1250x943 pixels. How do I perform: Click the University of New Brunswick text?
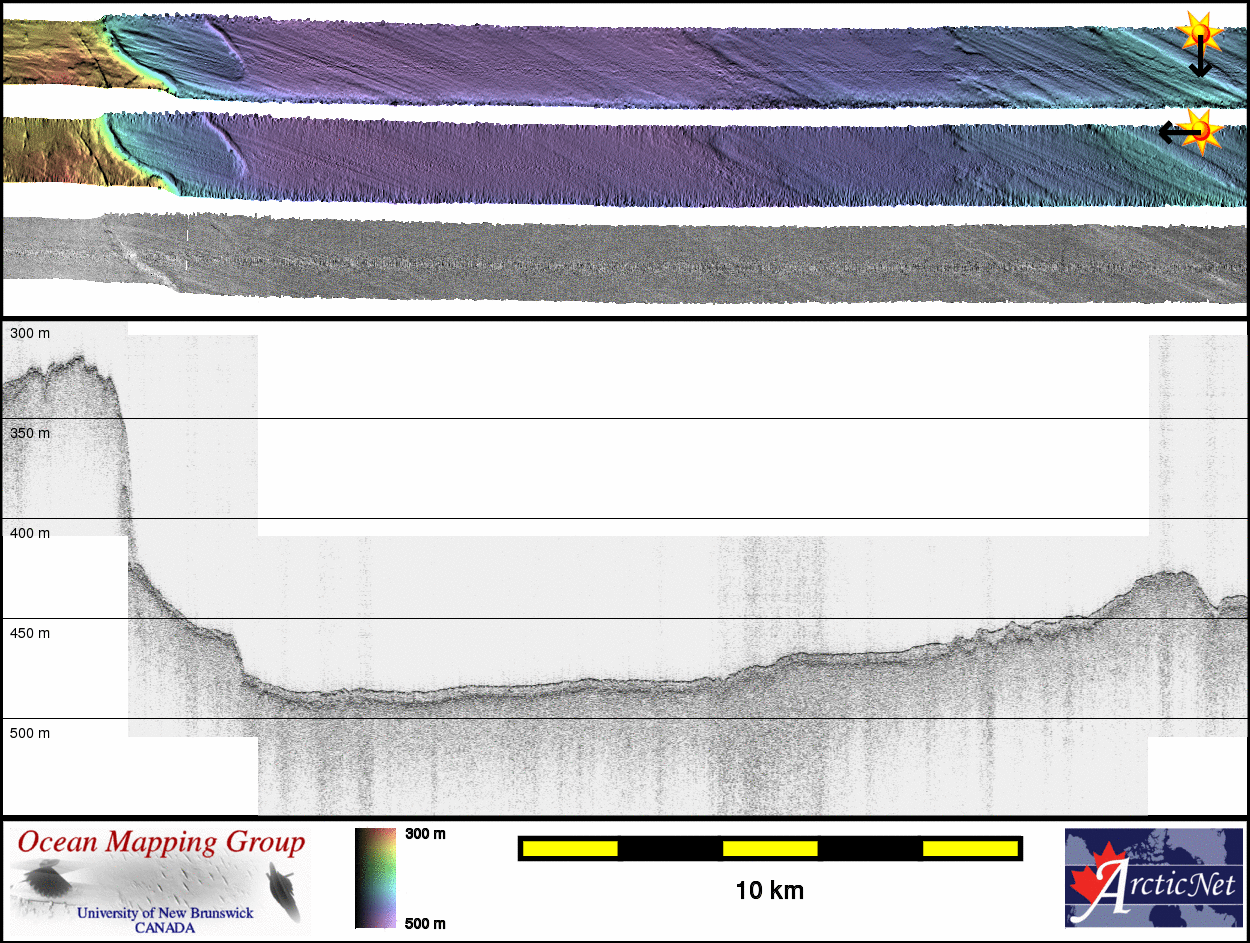pos(164,913)
